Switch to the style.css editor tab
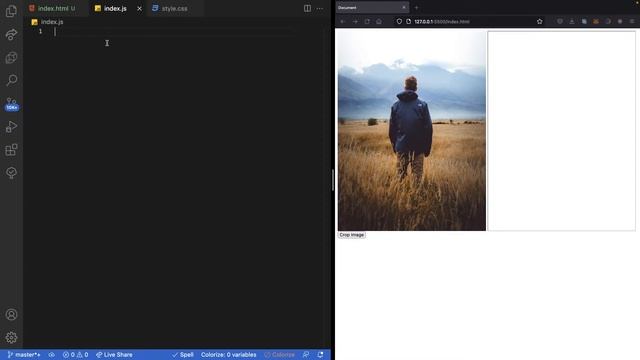Viewport: 640px width, 360px height. [x=175, y=8]
